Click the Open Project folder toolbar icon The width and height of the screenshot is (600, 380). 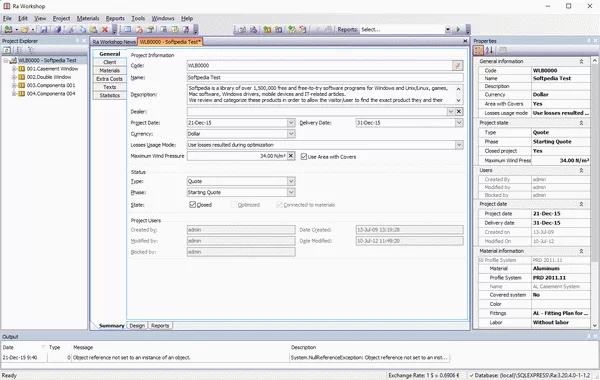point(25,29)
